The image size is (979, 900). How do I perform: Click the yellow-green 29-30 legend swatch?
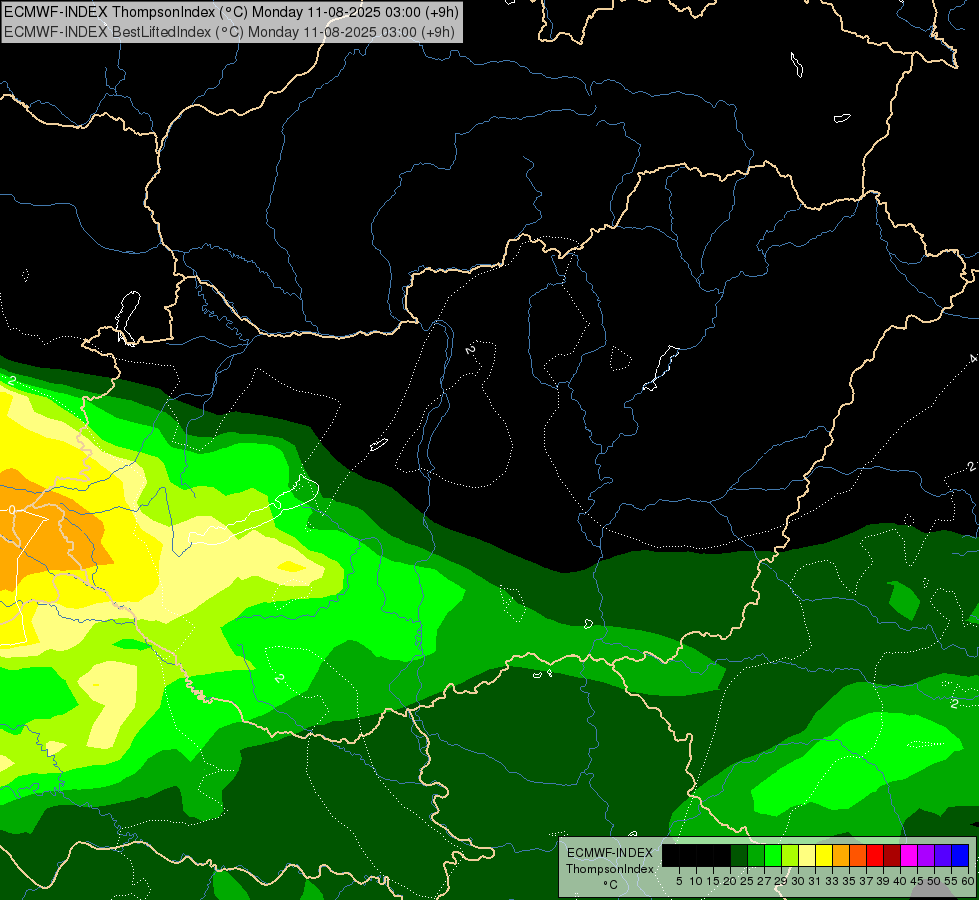(x=790, y=855)
